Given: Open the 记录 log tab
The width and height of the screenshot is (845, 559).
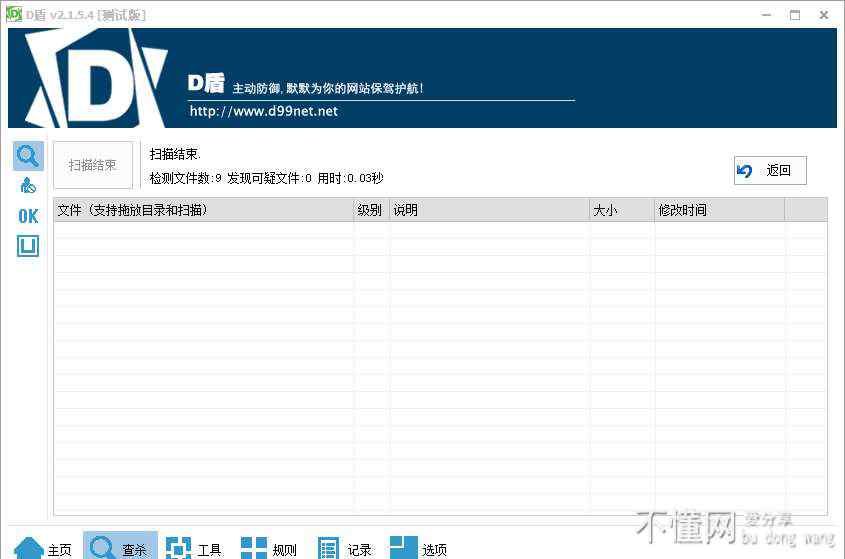Looking at the screenshot, I should 345,549.
